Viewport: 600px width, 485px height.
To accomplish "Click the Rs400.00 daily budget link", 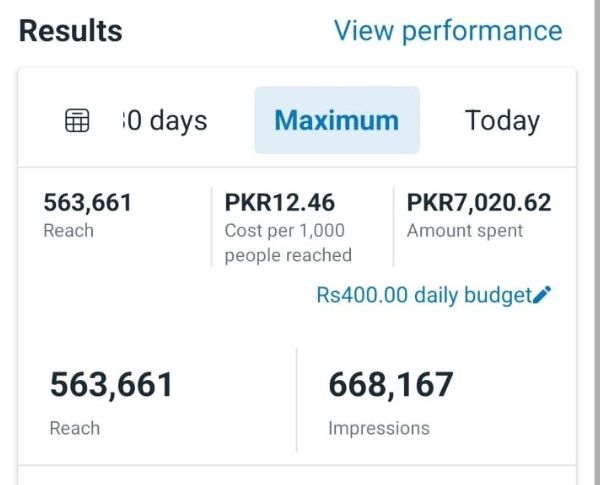I will [423, 295].
